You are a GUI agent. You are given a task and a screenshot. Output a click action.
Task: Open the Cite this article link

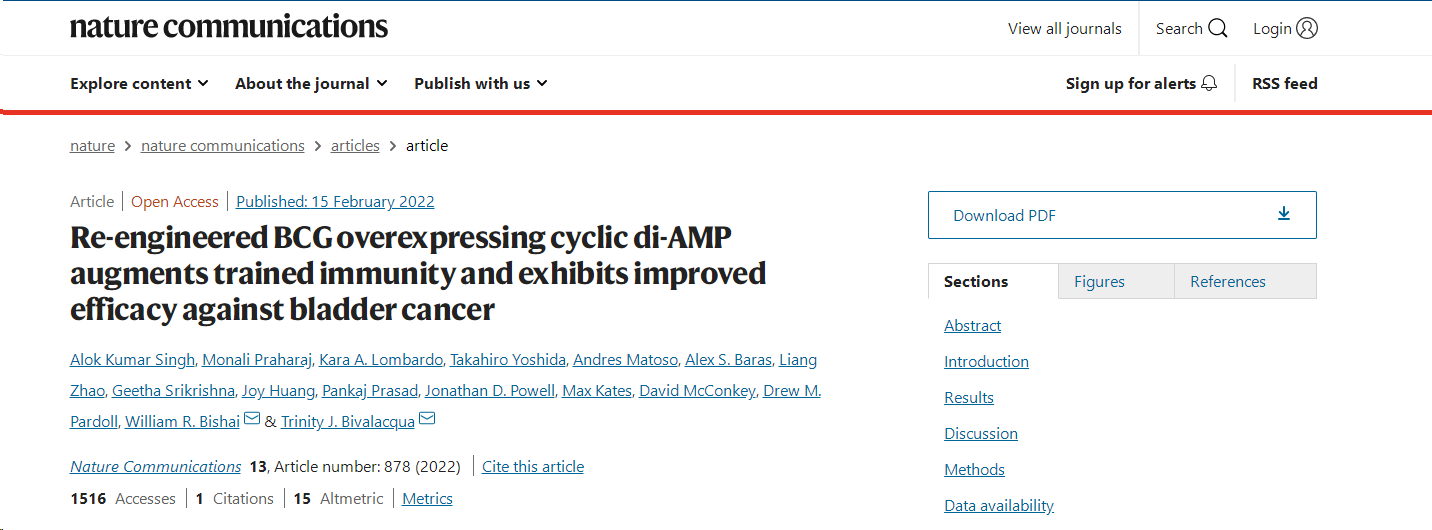pos(533,467)
